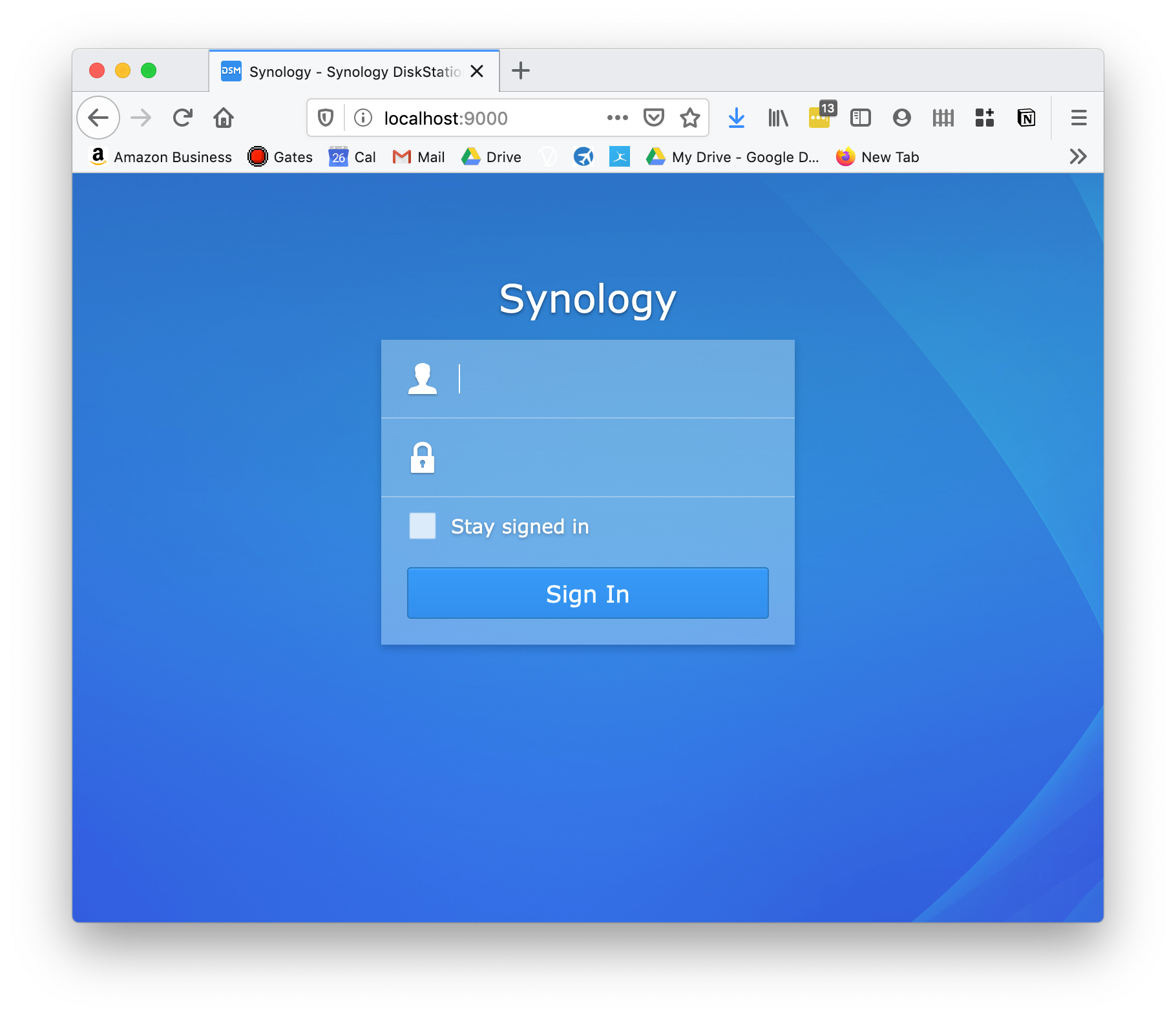The height and width of the screenshot is (1018, 1176).
Task: Open Amazon Business bookmark
Action: [x=161, y=157]
